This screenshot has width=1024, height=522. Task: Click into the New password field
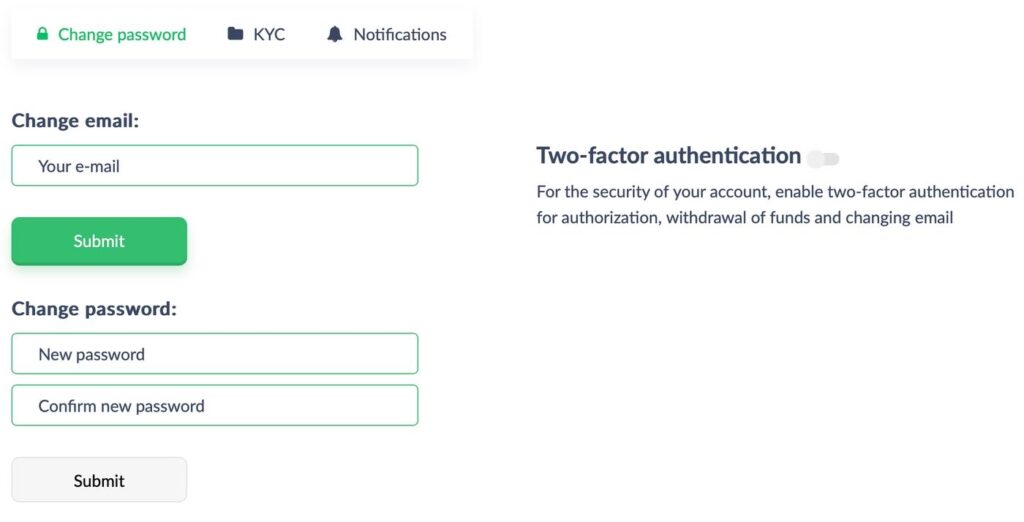coord(214,354)
